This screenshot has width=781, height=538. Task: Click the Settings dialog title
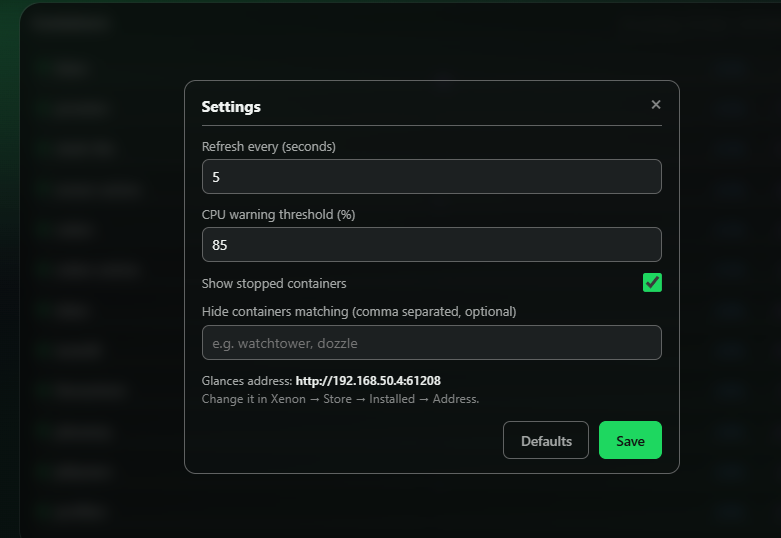point(231,107)
